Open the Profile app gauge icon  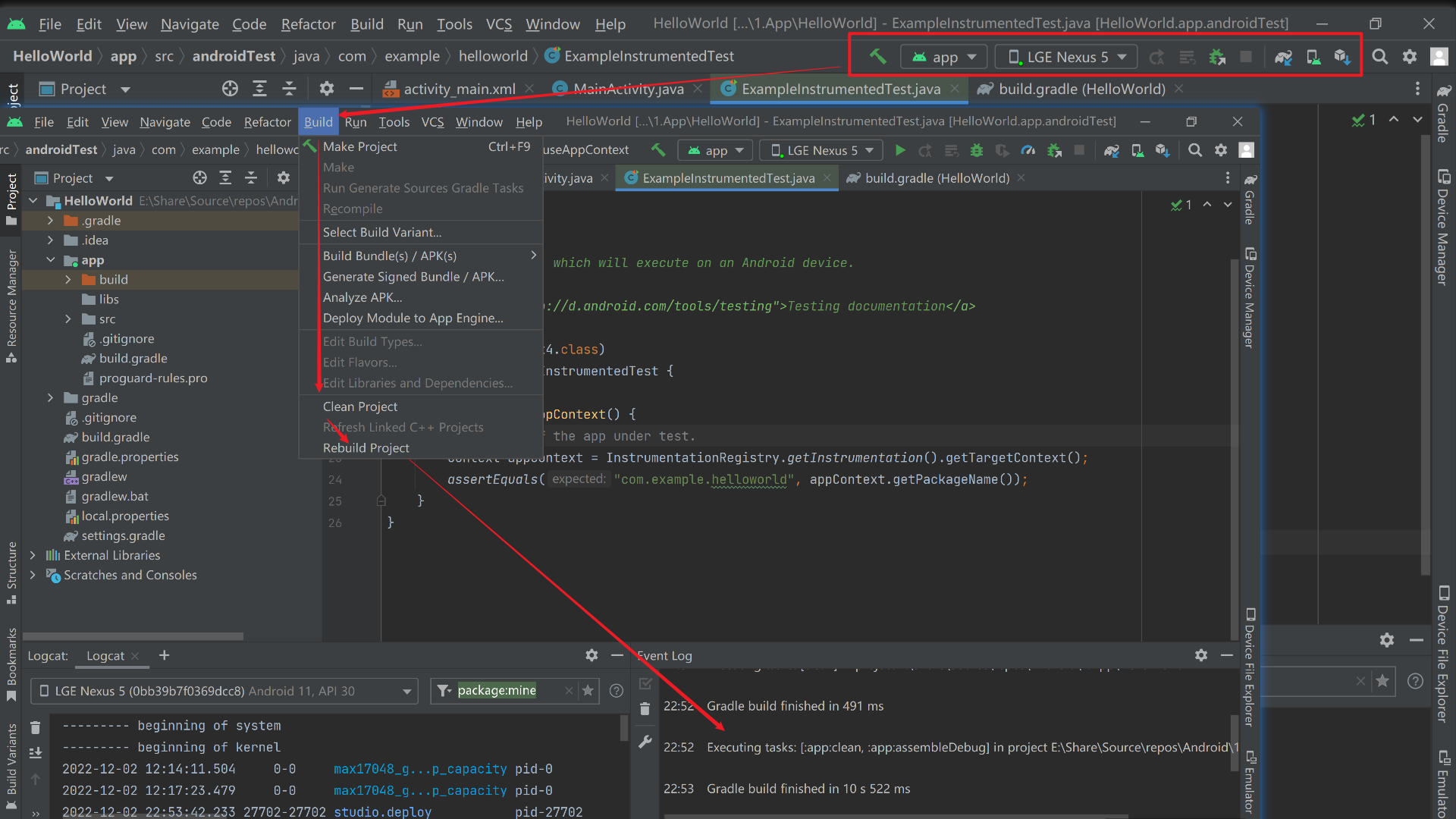point(1028,150)
